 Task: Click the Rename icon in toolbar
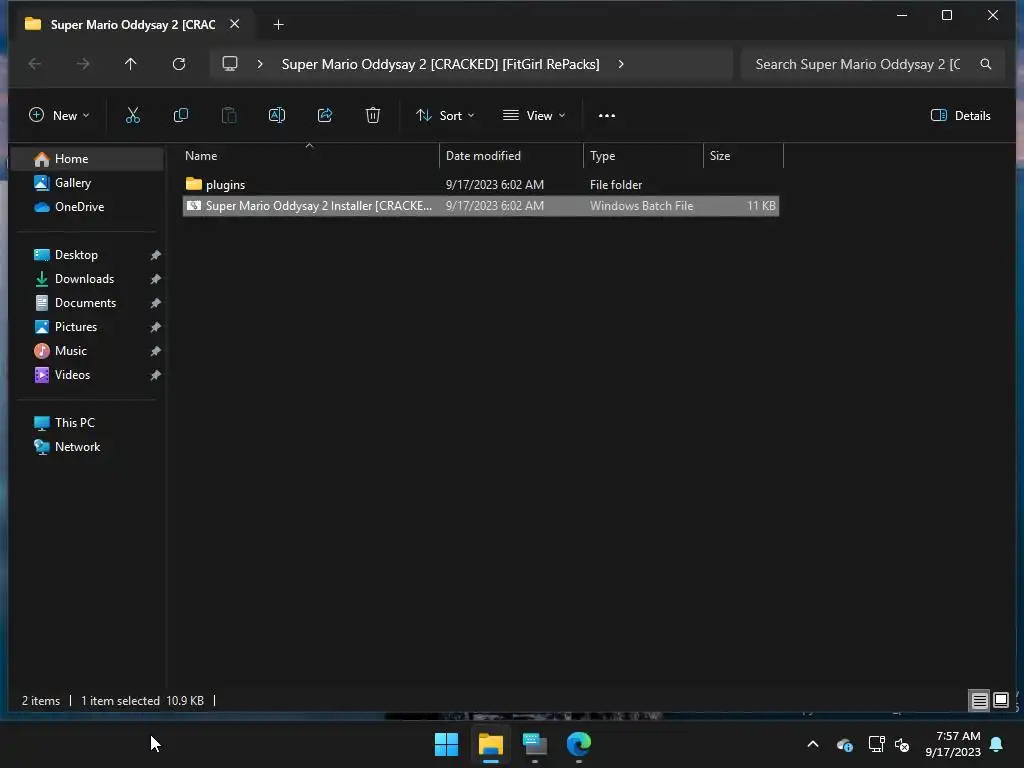pos(277,116)
